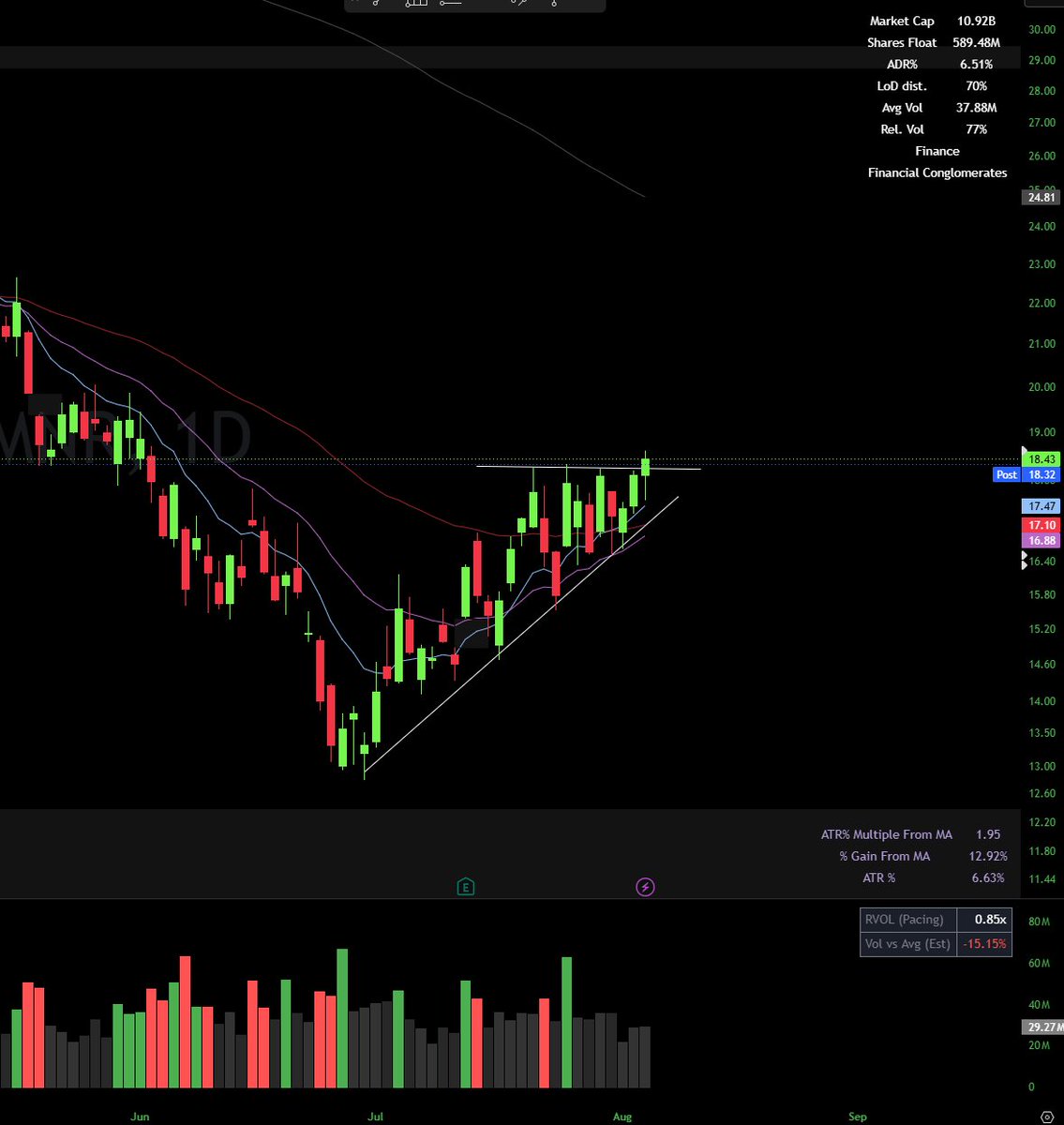Click the purple 16.88 moving average label
The width and height of the screenshot is (1064, 1125).
pos(1042,541)
